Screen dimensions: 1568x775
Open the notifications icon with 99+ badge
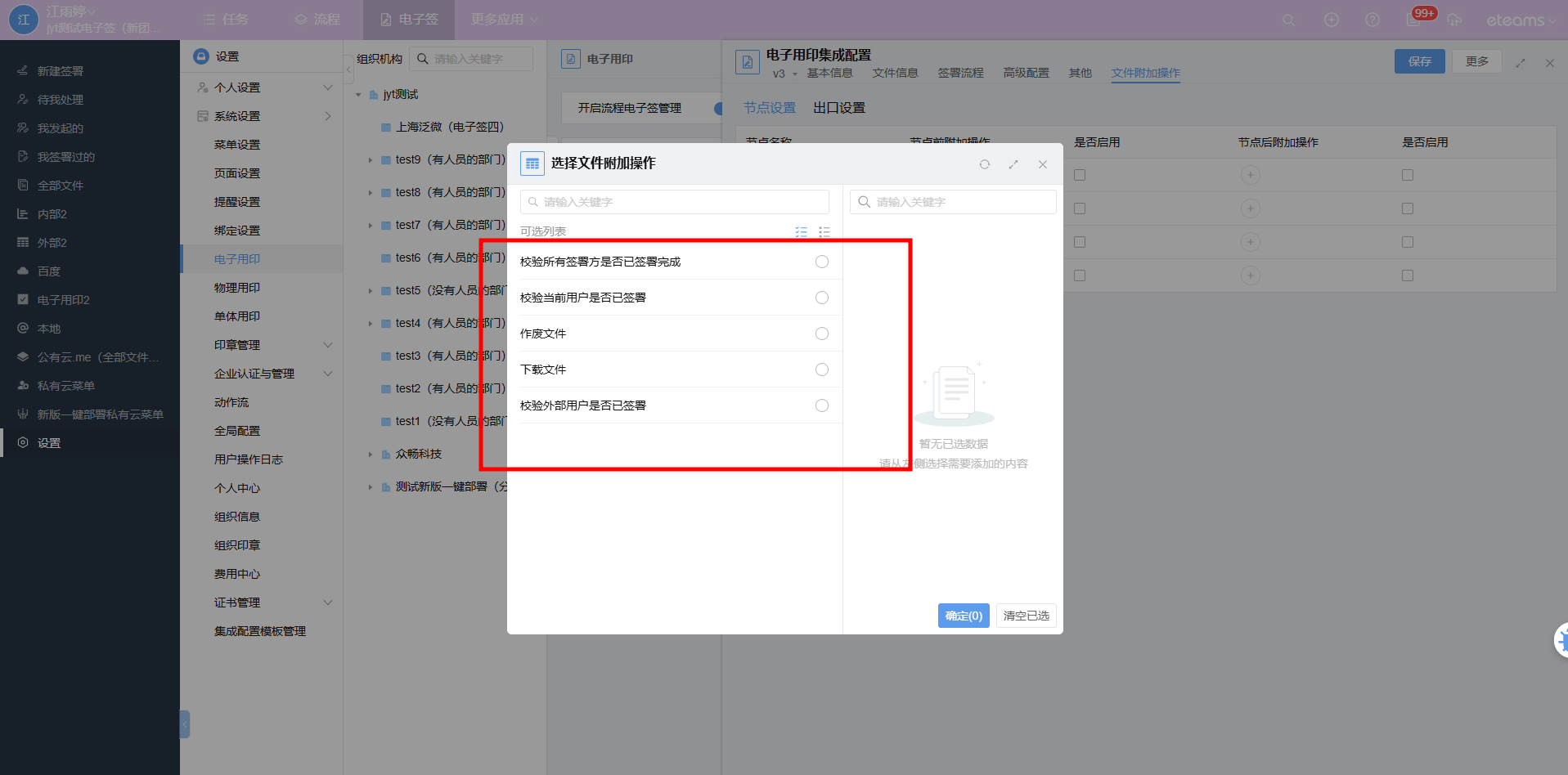pos(1413,20)
